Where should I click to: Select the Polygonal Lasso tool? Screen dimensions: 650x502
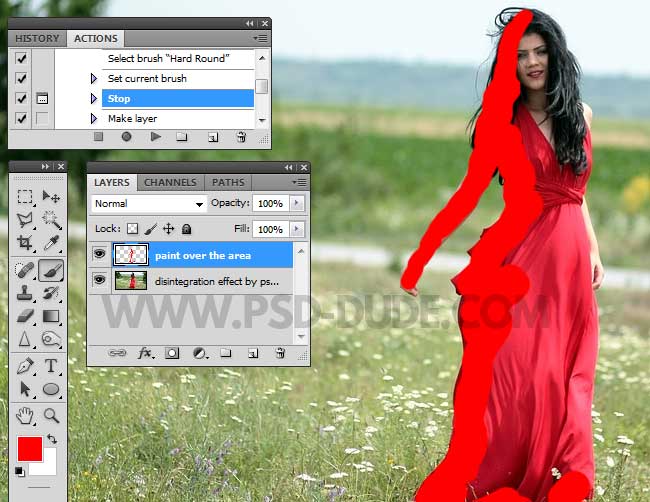coord(25,219)
